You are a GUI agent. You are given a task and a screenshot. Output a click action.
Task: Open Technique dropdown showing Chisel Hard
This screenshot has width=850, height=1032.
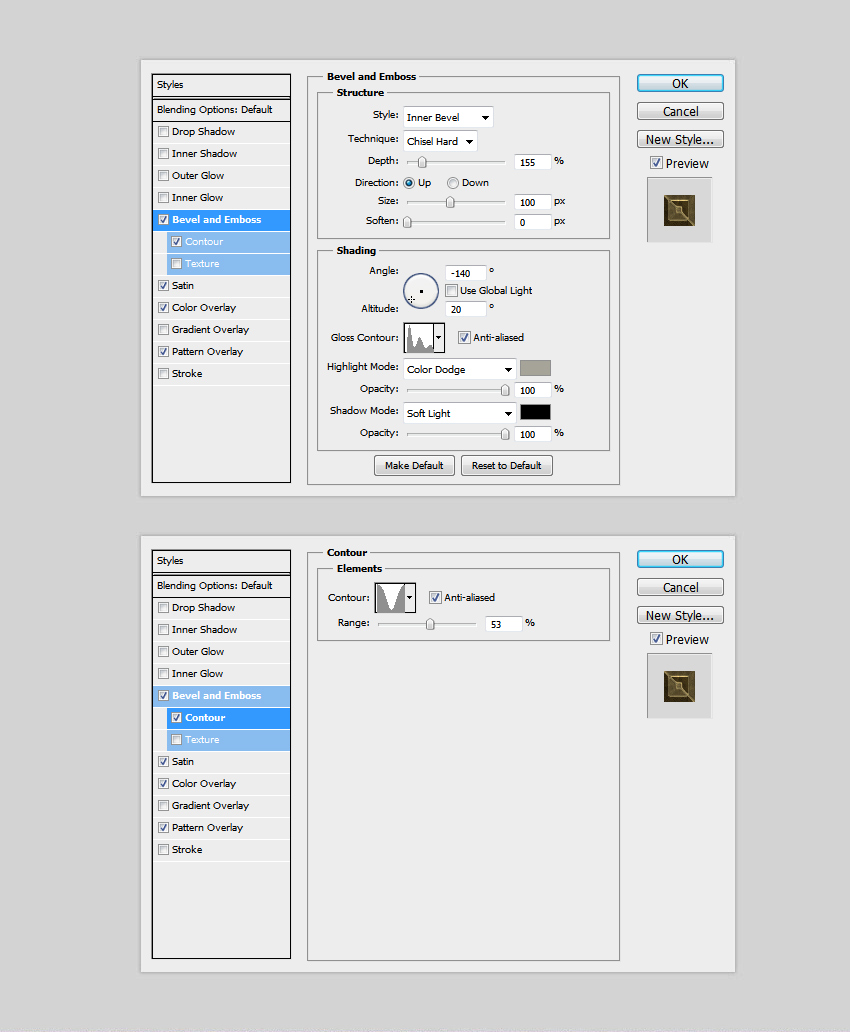click(440, 142)
